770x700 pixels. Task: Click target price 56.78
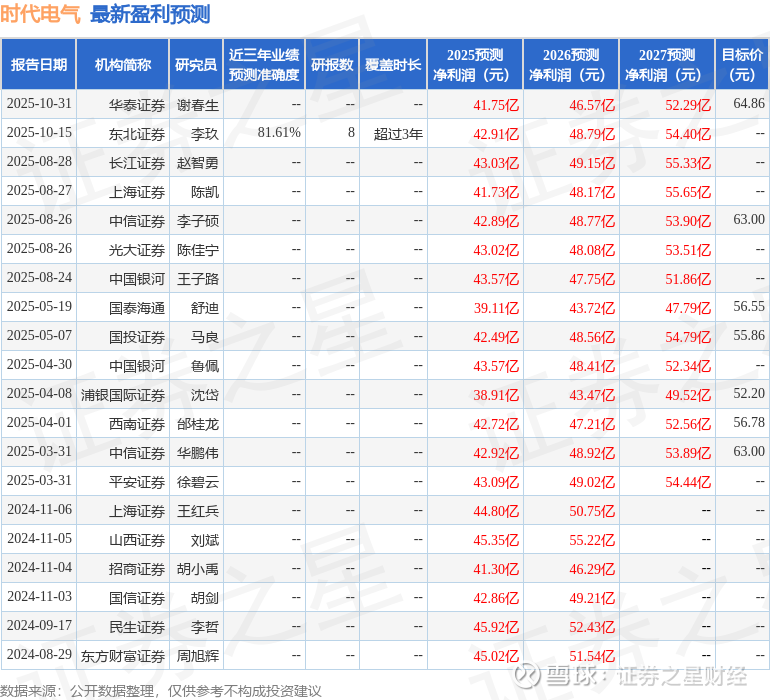pos(749,422)
